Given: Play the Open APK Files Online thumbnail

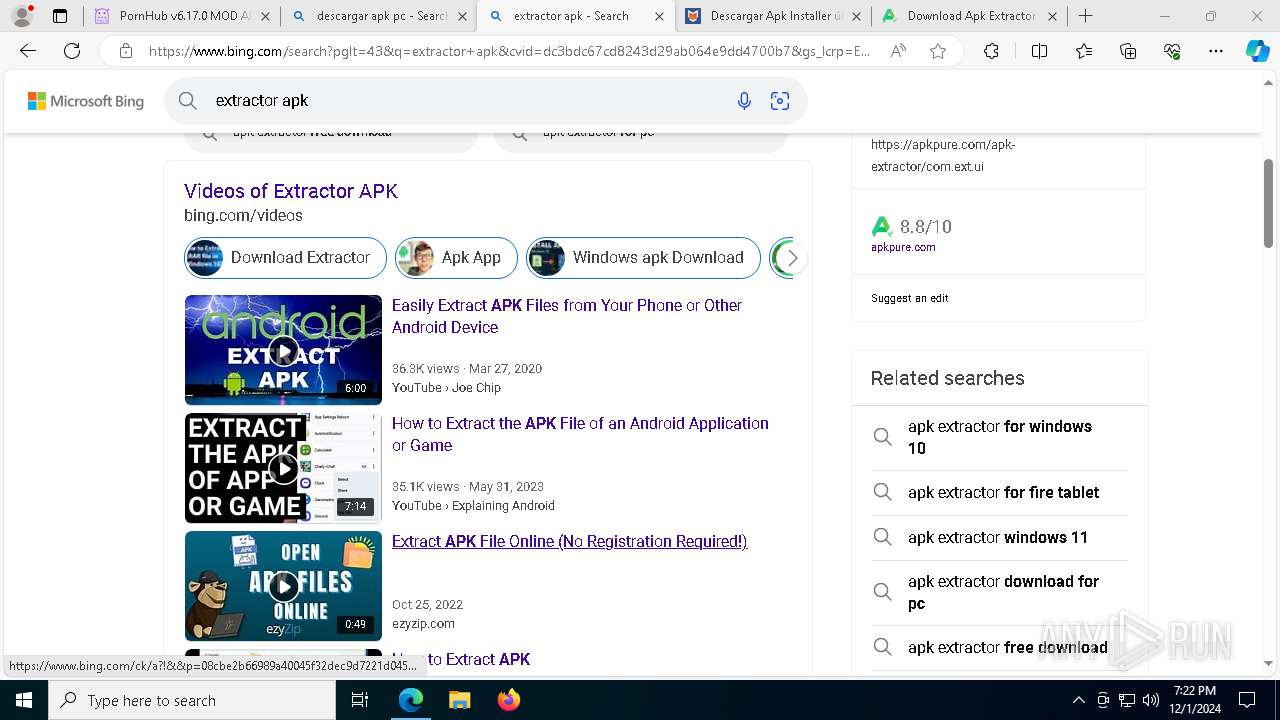Looking at the screenshot, I should coord(283,586).
